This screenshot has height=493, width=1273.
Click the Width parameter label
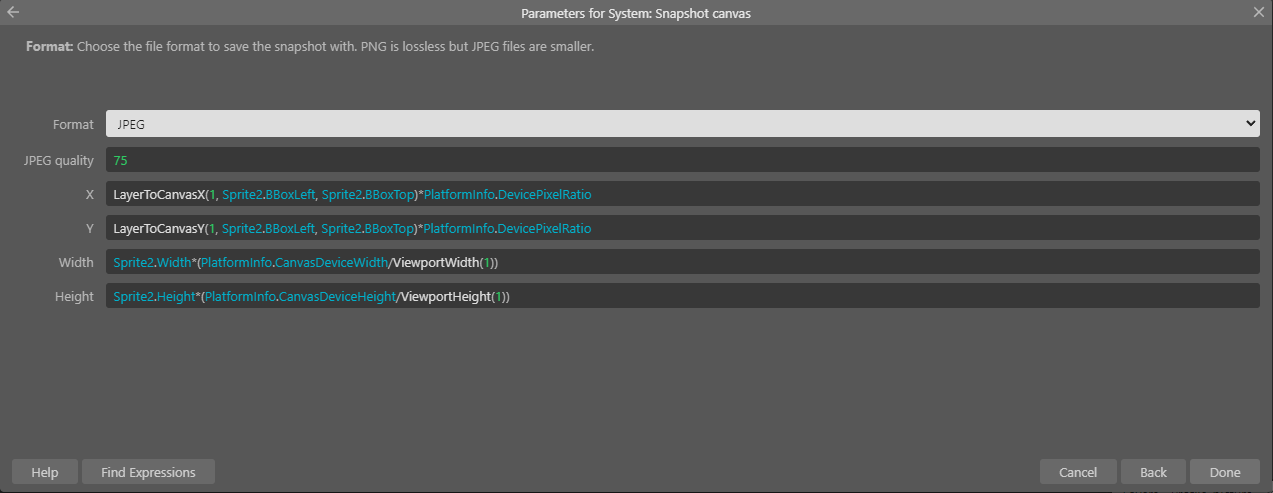pyautogui.click(x=76, y=262)
